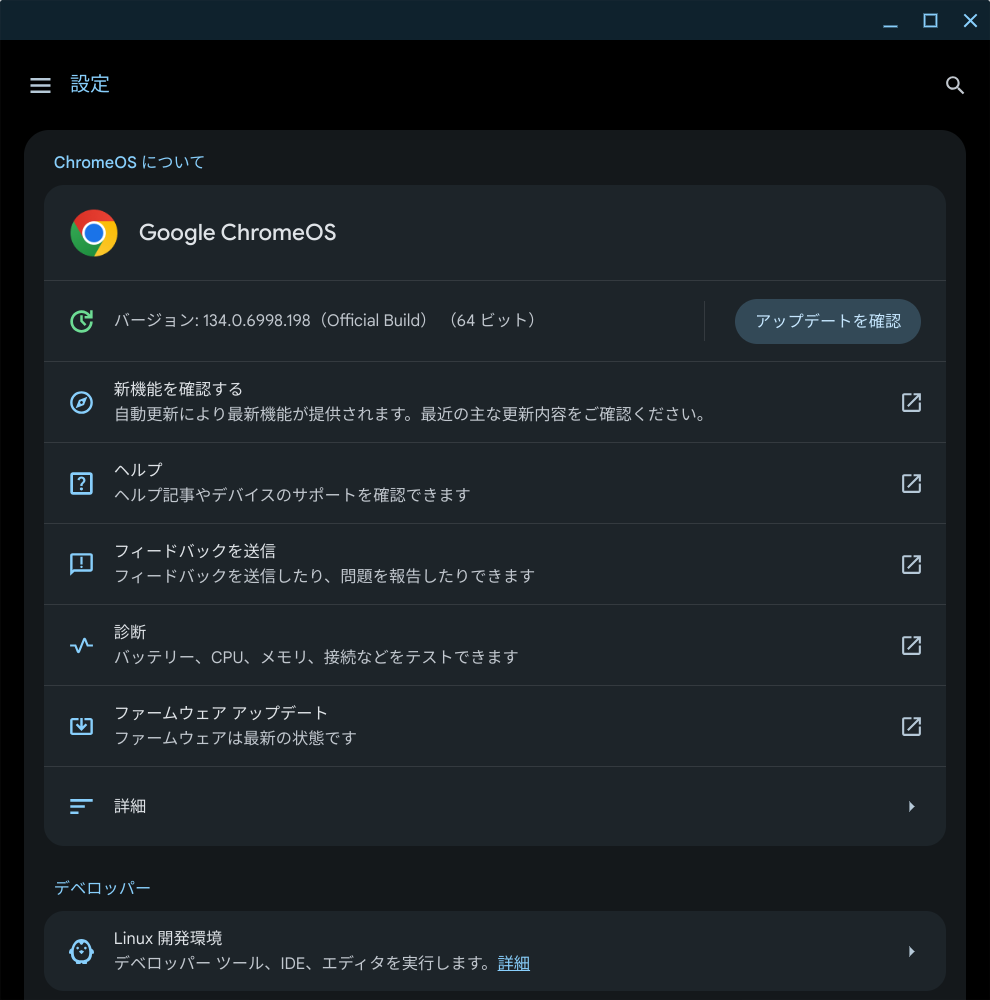The height and width of the screenshot is (1000, 990).
Task: Click the version number text 134.0.6998.198
Action: coord(256,321)
